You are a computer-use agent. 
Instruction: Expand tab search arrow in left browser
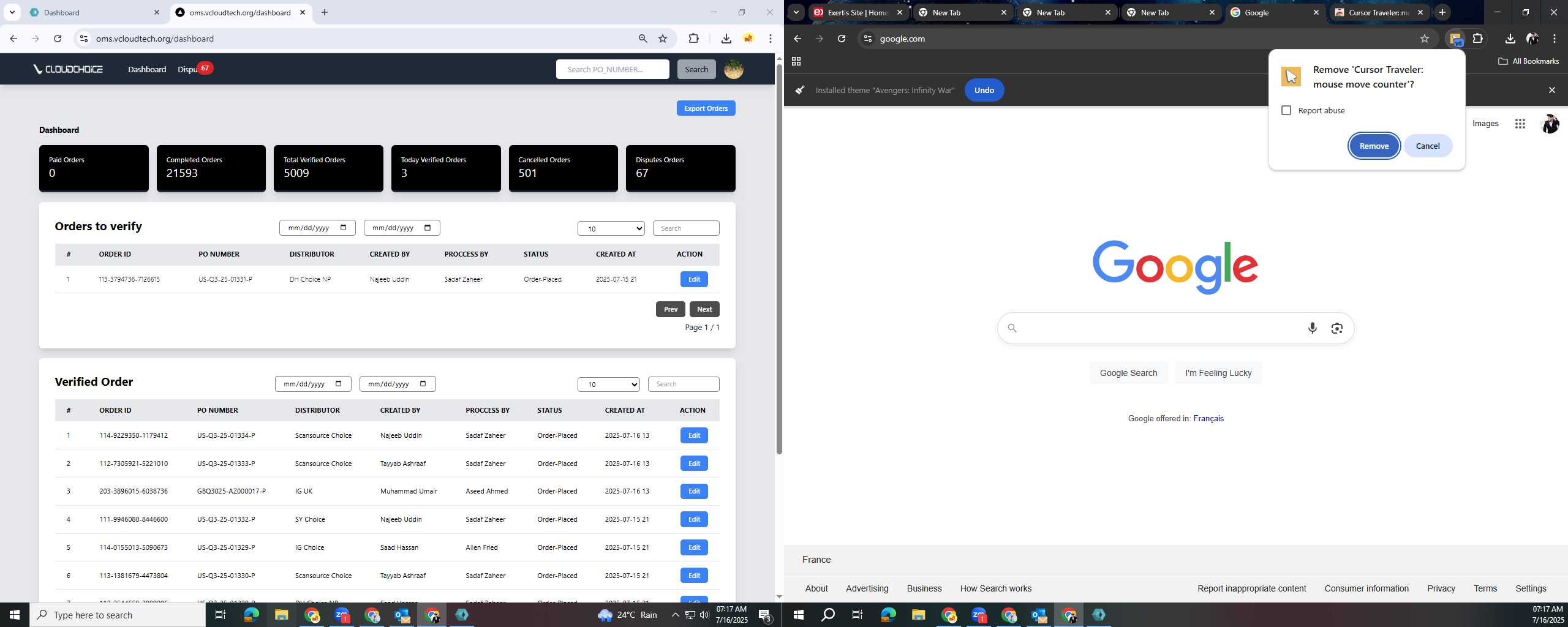point(12,12)
